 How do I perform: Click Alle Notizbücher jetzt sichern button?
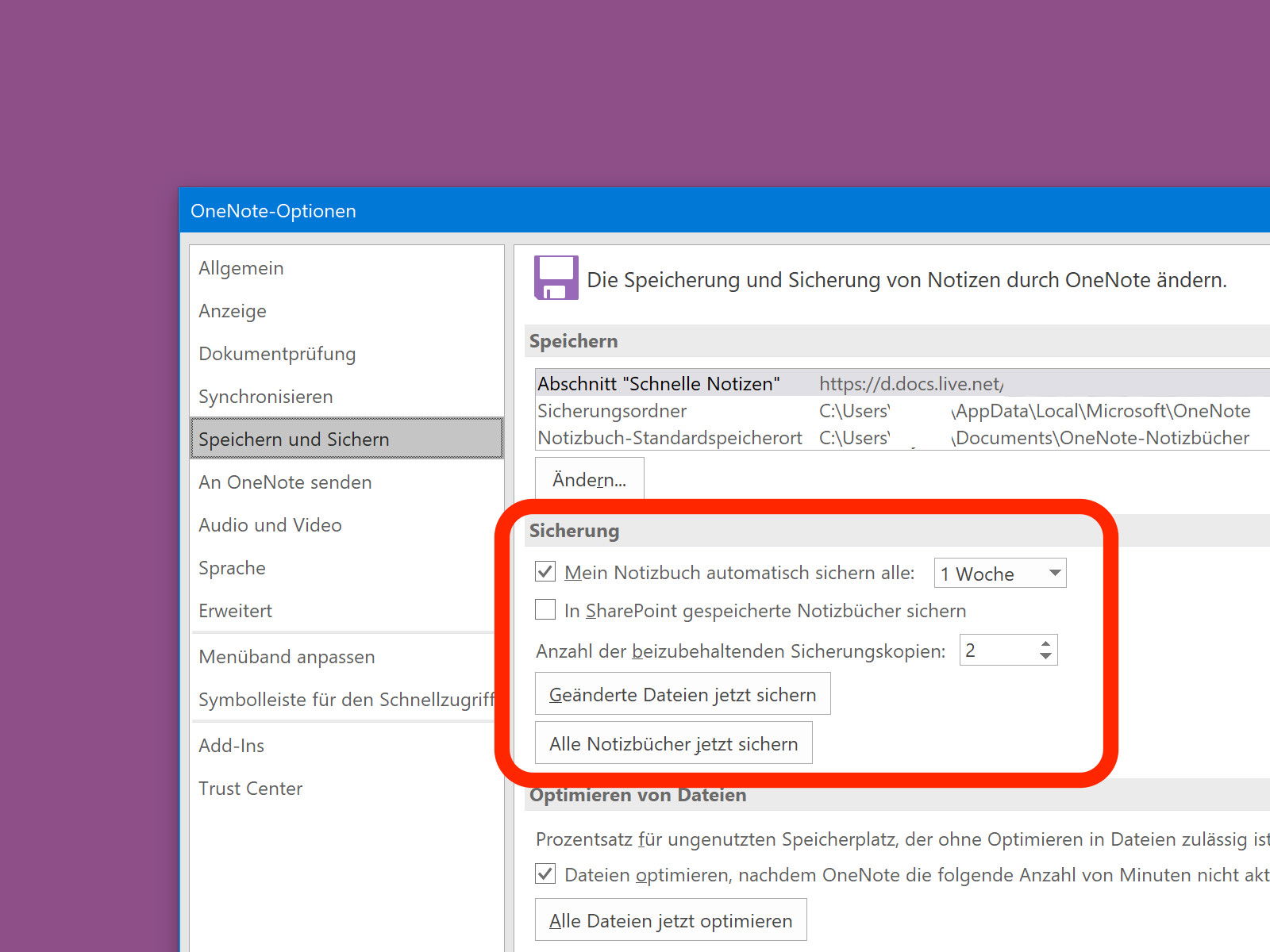click(x=674, y=743)
